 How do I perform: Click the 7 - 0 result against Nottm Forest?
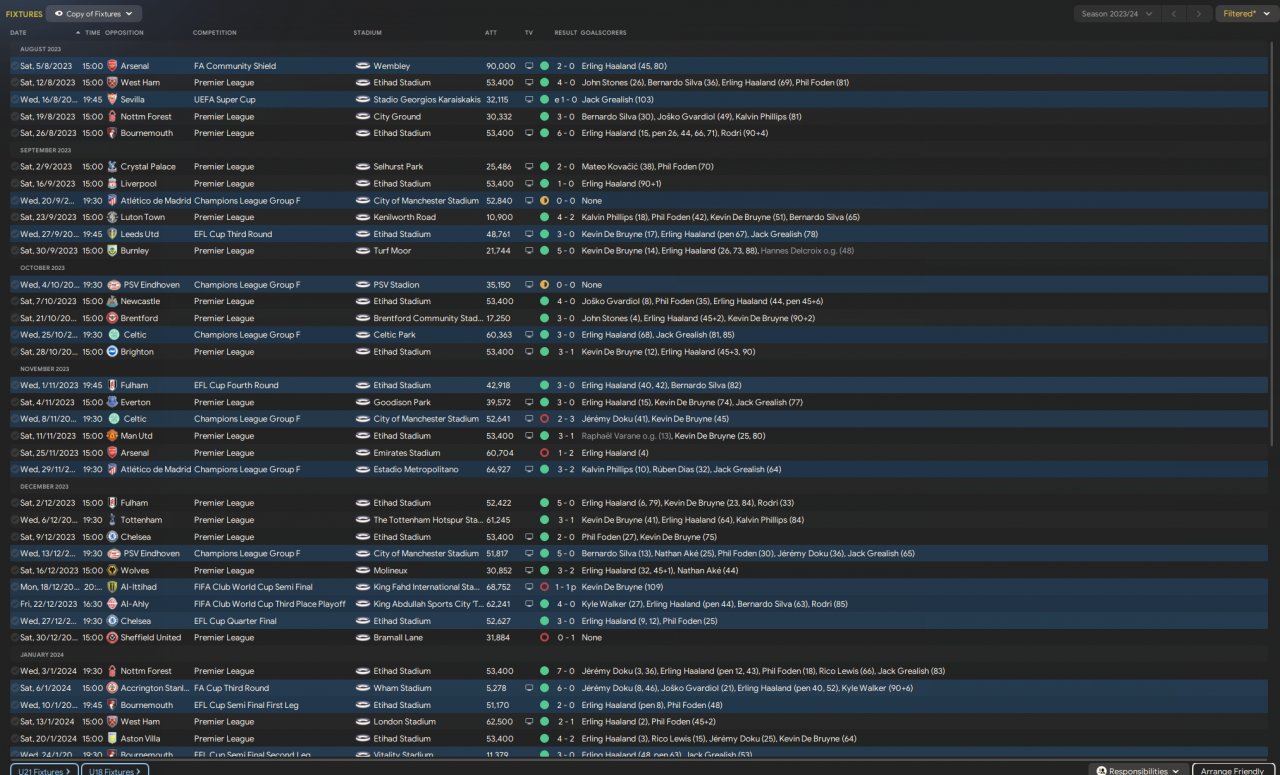coord(565,671)
